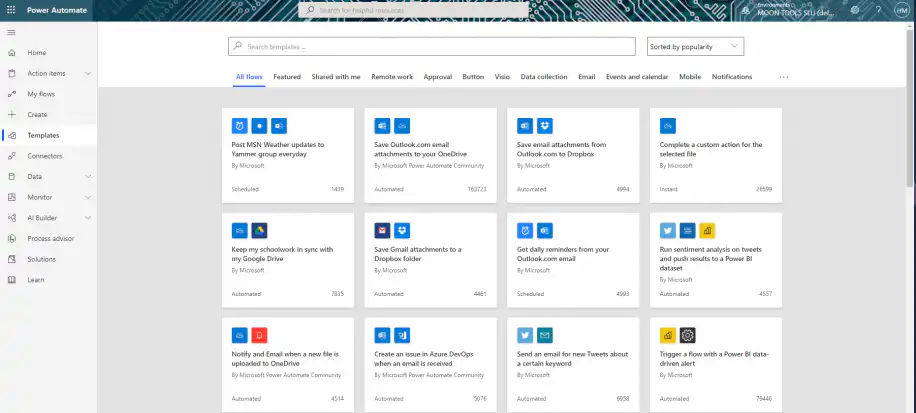Click the Twitter icon on sentiment analysis card
The width and height of the screenshot is (916, 413).
pos(668,231)
